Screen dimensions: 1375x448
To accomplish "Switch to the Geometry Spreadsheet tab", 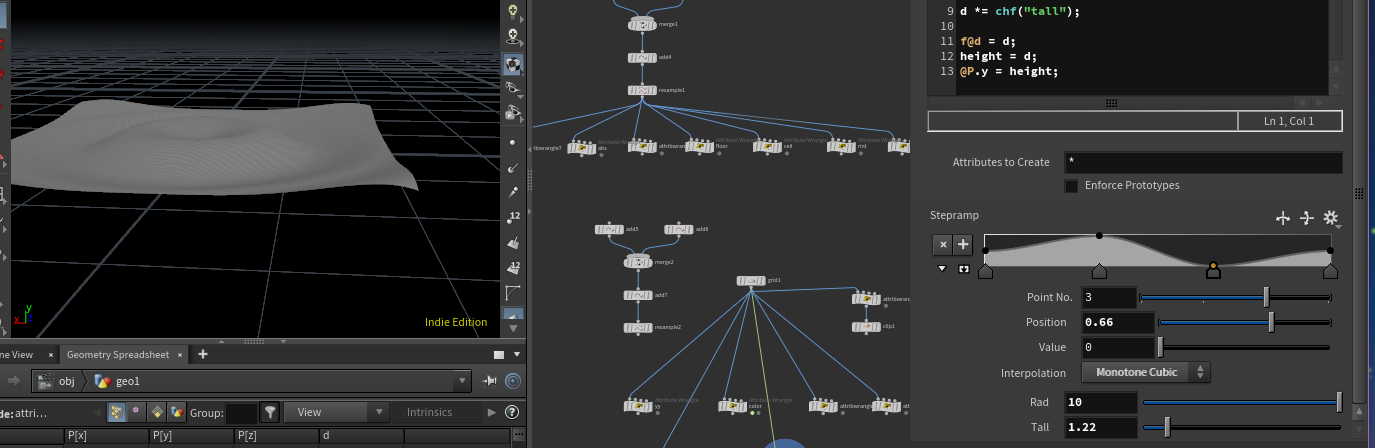I will click(x=118, y=354).
